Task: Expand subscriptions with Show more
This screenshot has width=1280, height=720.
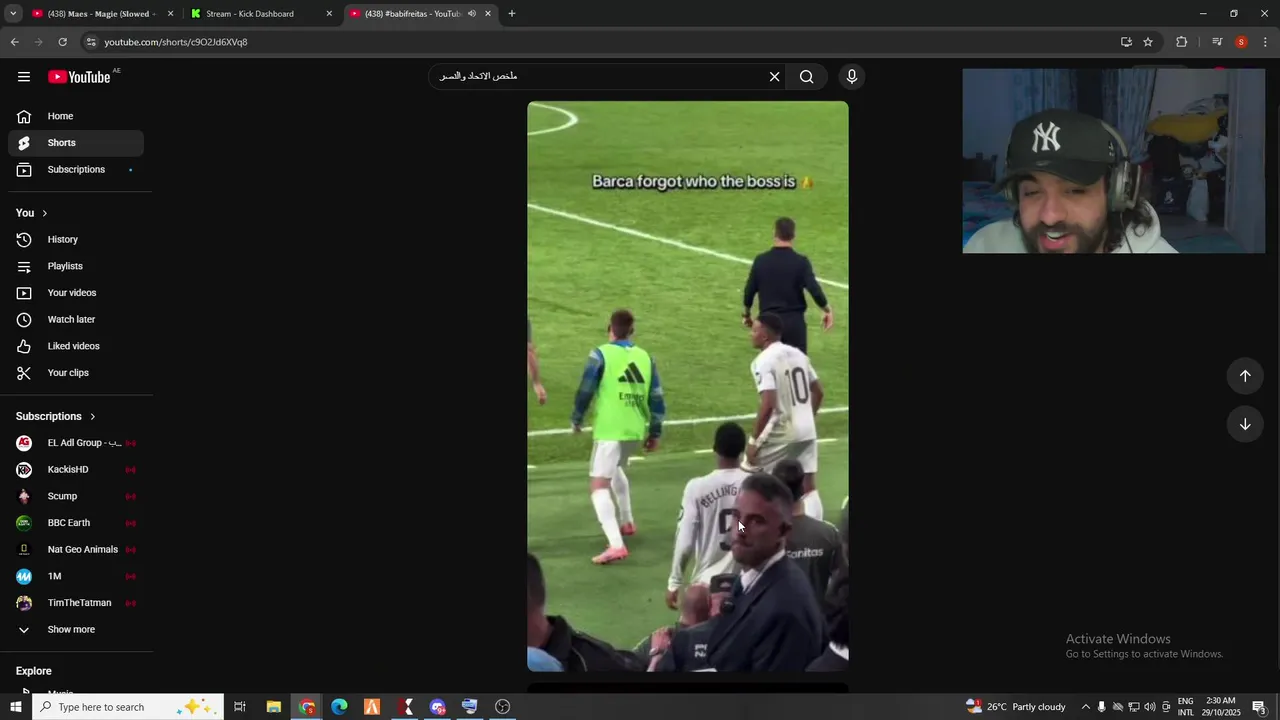Action: [76, 630]
